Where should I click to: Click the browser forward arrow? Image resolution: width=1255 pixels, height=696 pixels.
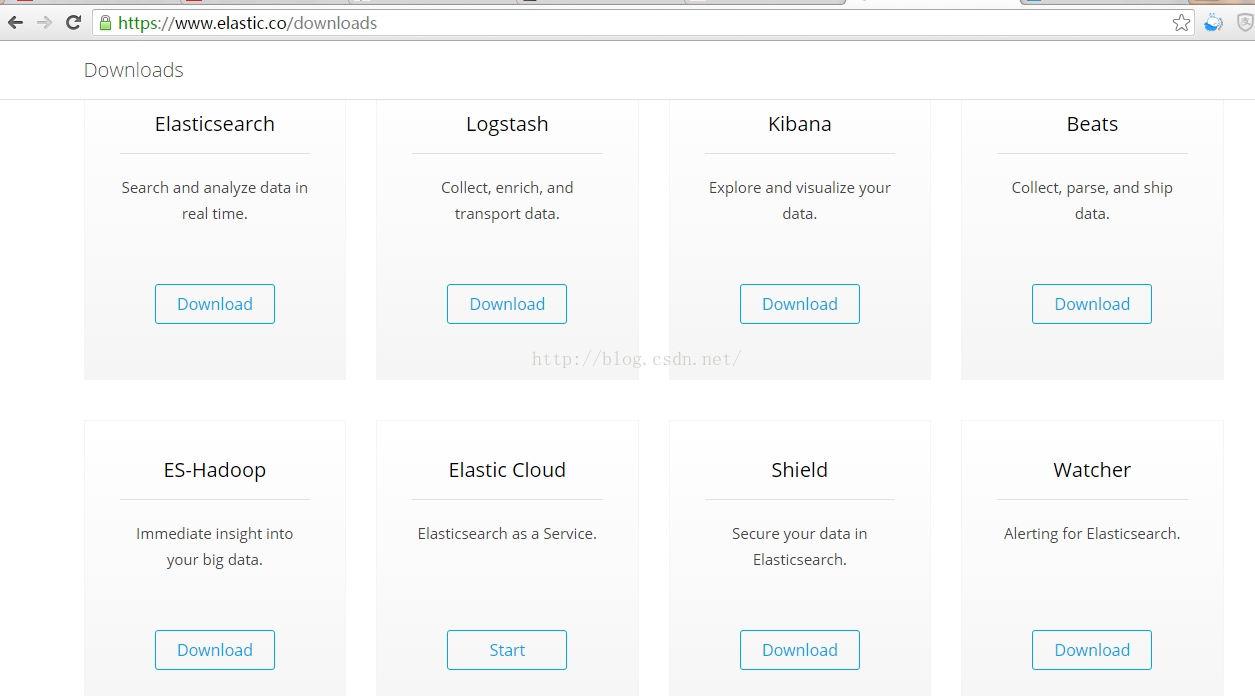[x=44, y=22]
